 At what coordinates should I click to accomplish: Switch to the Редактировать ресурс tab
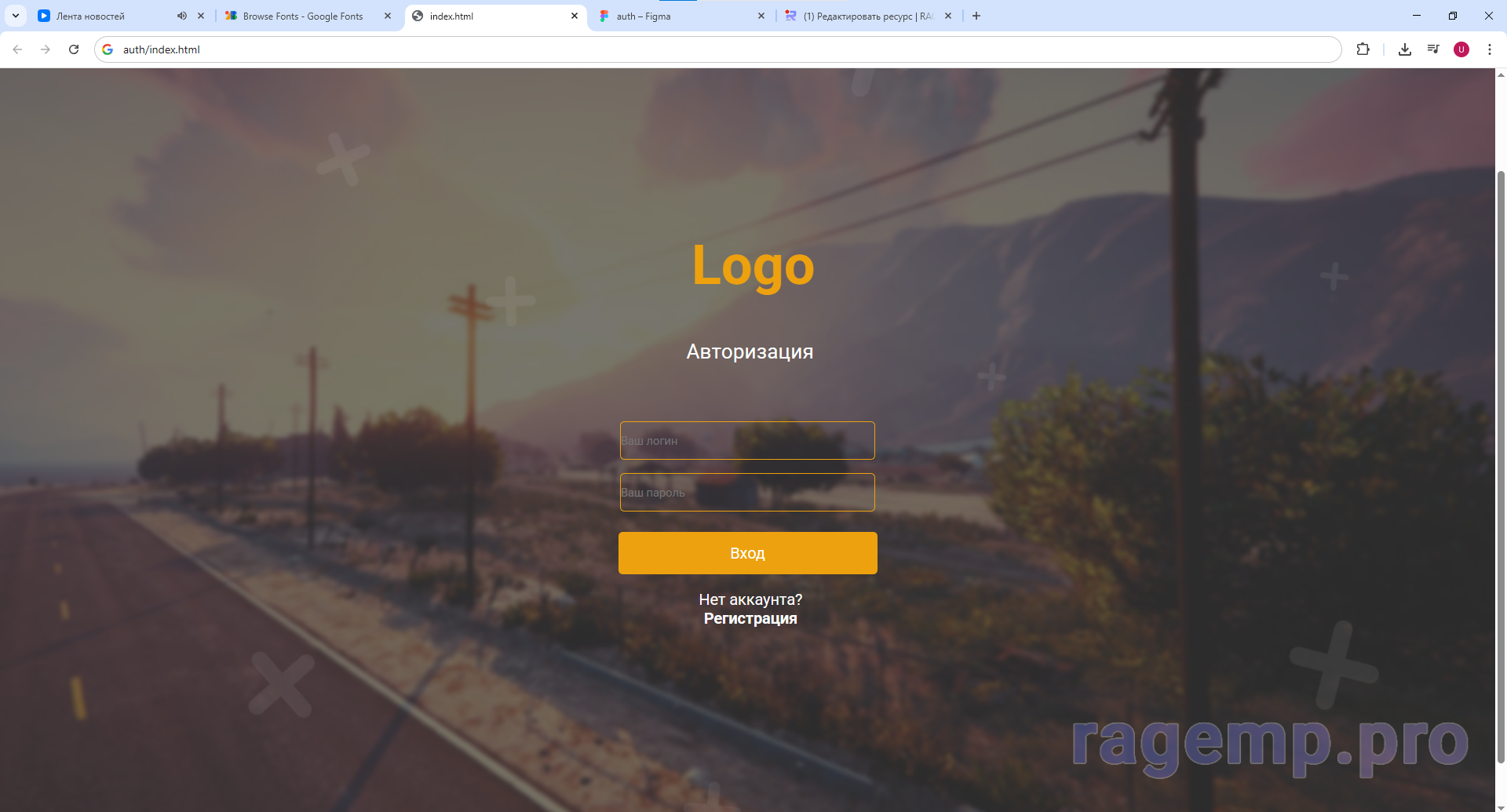click(863, 16)
